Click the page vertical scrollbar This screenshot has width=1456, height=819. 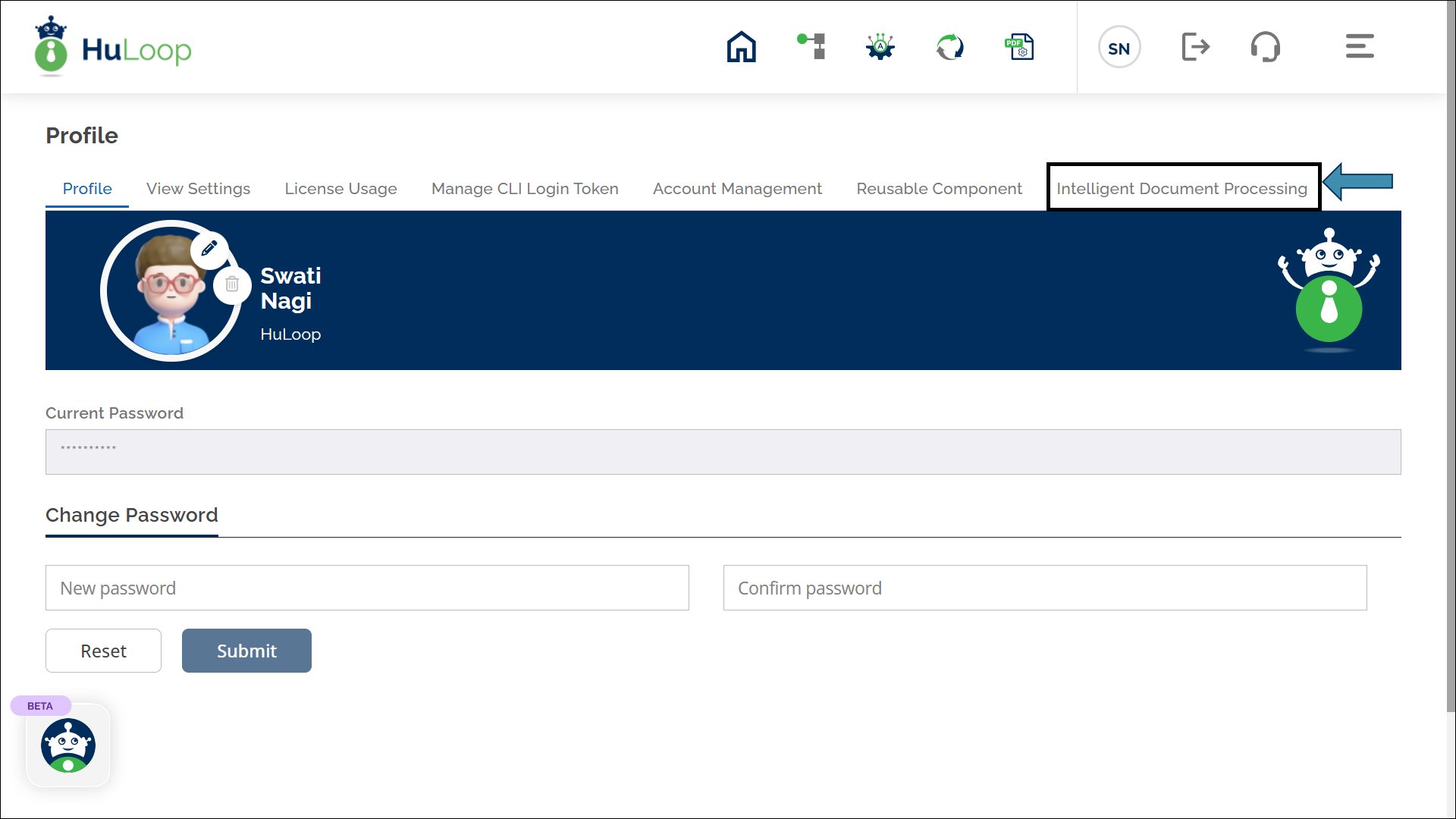tap(1451, 356)
